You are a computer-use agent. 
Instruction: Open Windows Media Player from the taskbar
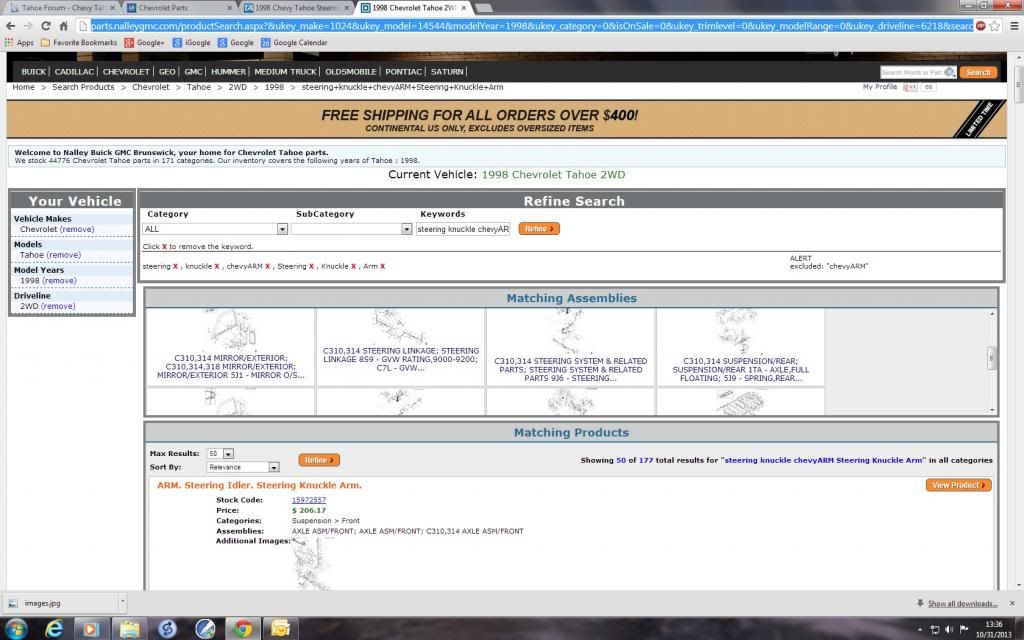pyautogui.click(x=91, y=628)
